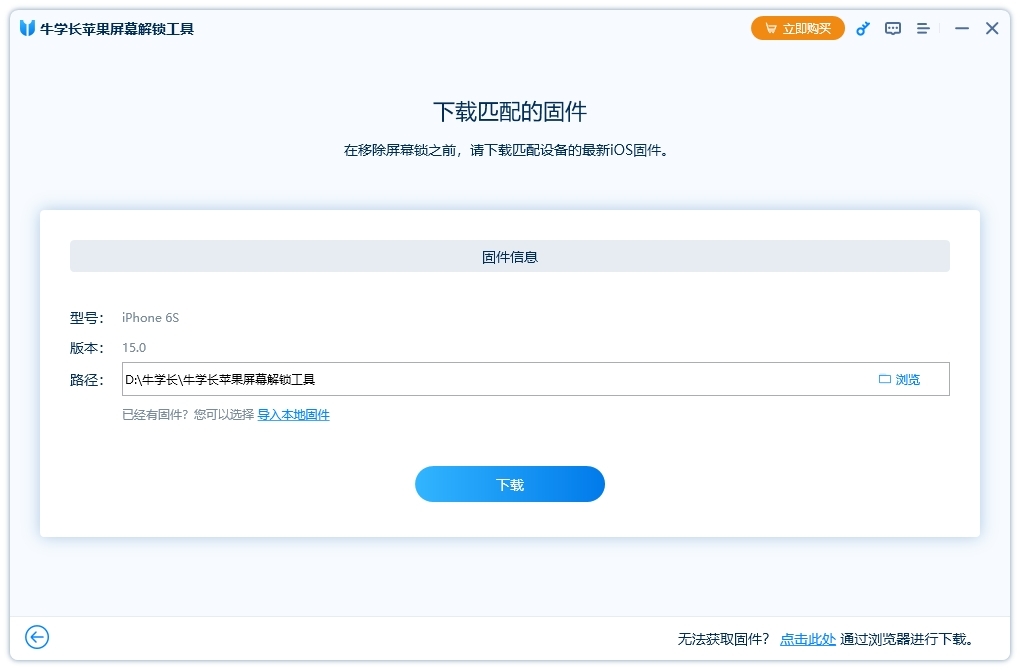Open the 浏览 browse link
The height and width of the screenshot is (670, 1020).
(x=906, y=378)
